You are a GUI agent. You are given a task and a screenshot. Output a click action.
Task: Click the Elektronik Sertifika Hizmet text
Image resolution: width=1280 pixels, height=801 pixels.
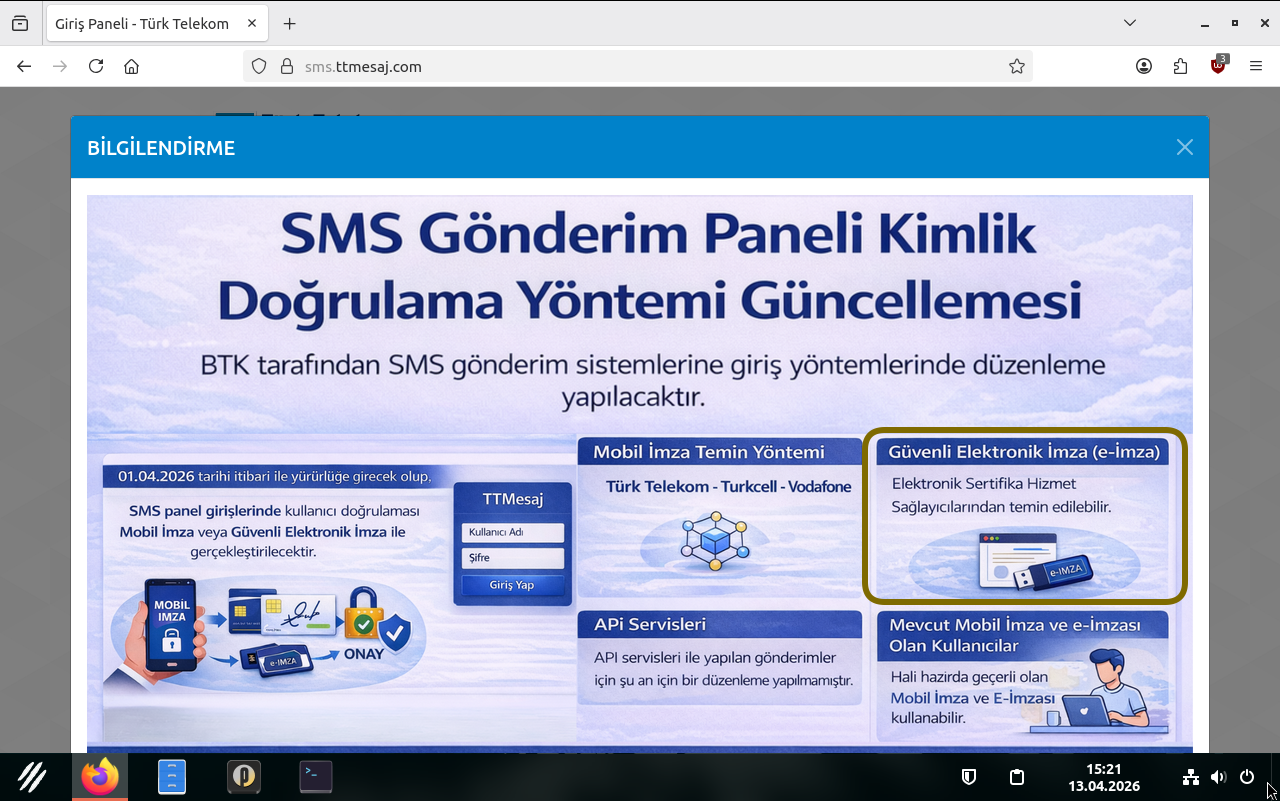(x=983, y=483)
